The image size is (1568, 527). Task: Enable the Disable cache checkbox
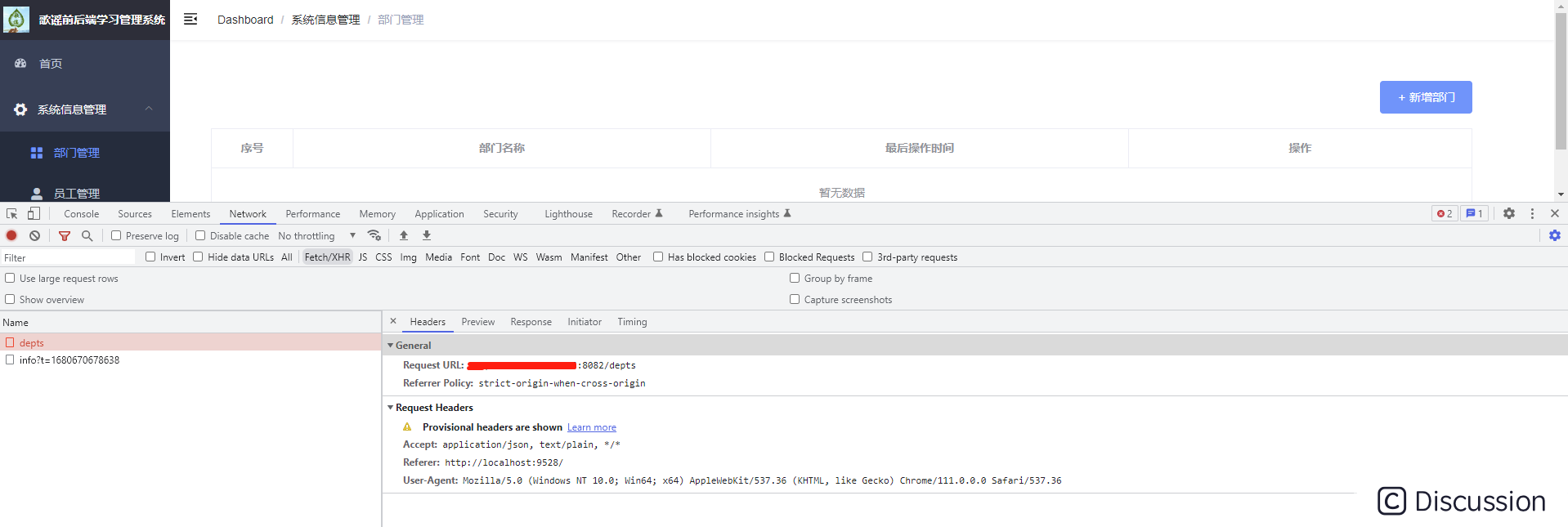tap(200, 235)
